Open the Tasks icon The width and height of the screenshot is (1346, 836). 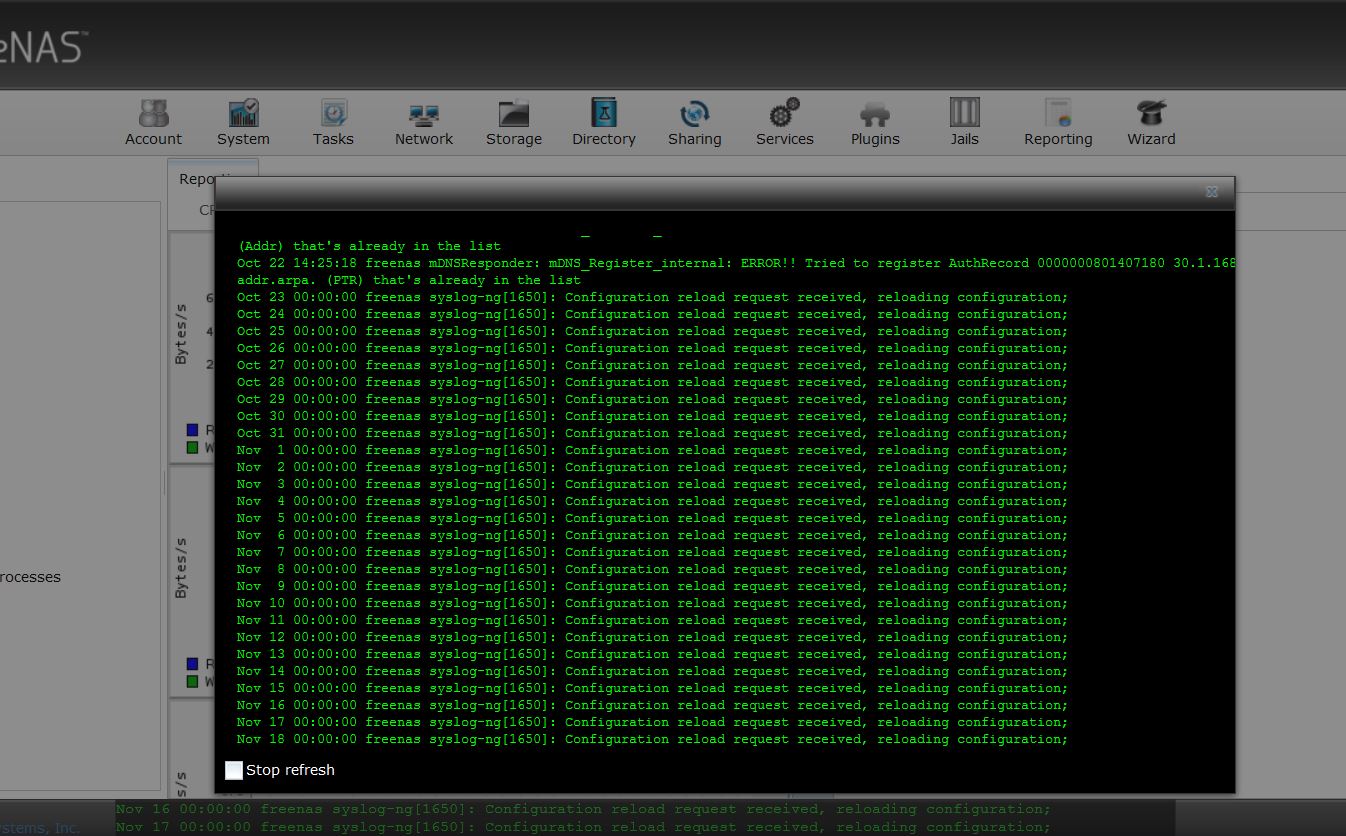pos(333,123)
